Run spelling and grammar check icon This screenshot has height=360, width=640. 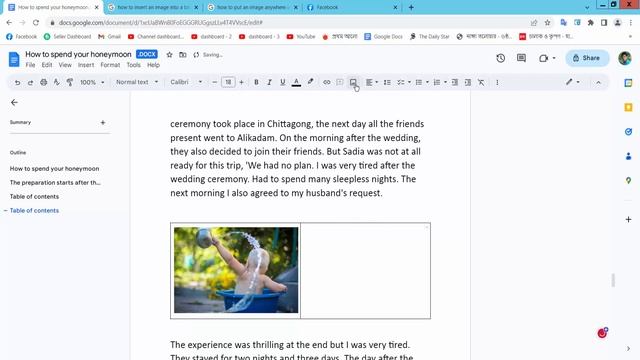56,82
